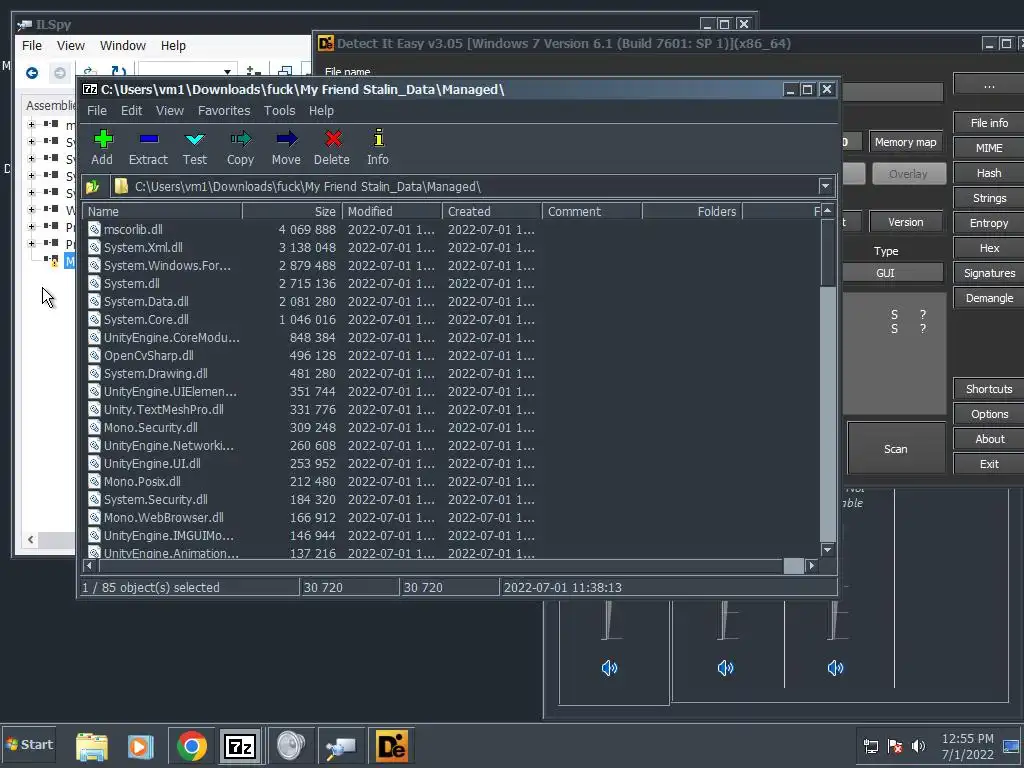Expand the sixth ILSpy assembly tree node
Image resolution: width=1024 pixels, height=768 pixels.
coord(31,209)
